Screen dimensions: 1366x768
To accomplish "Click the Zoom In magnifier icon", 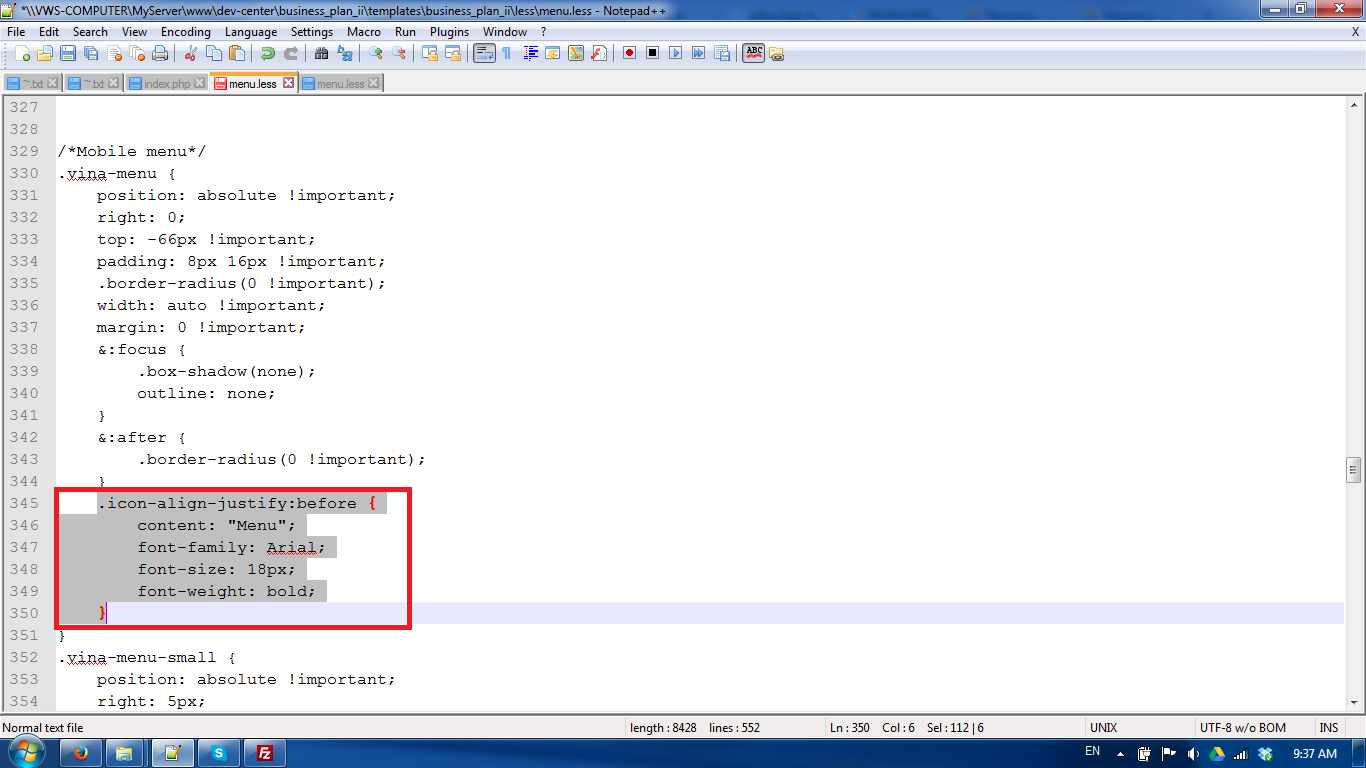I will click(376, 53).
